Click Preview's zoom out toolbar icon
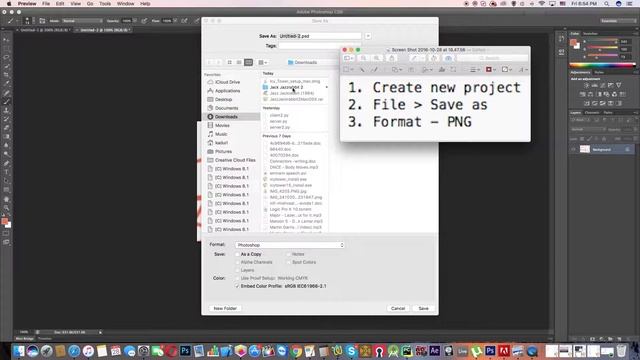The height and width of the screenshot is (360, 640). [x=363, y=58]
